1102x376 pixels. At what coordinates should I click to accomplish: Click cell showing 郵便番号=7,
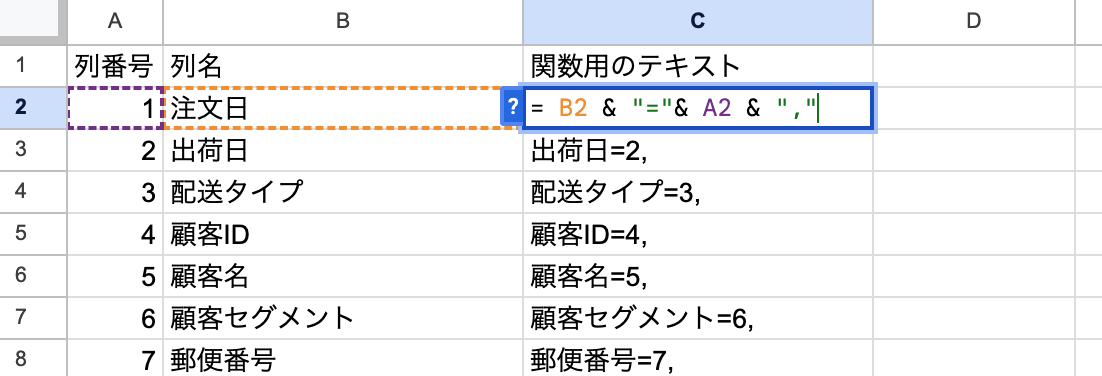[698, 361]
